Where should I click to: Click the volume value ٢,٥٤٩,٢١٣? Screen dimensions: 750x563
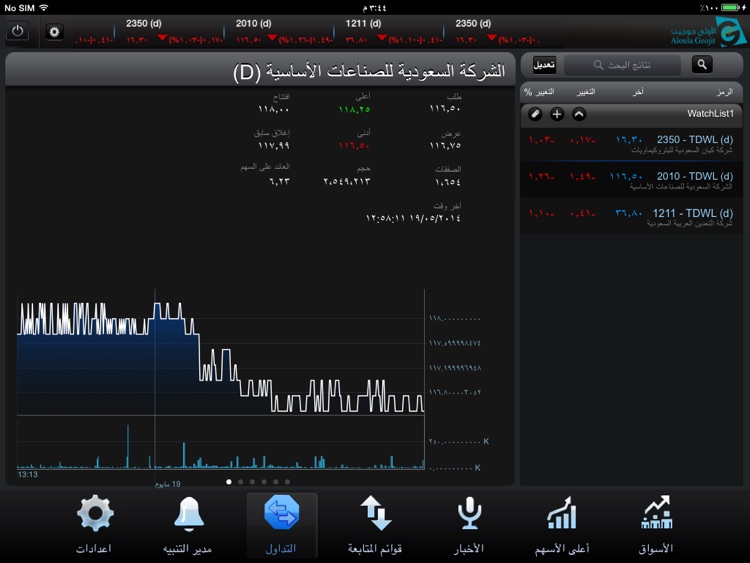(x=347, y=182)
